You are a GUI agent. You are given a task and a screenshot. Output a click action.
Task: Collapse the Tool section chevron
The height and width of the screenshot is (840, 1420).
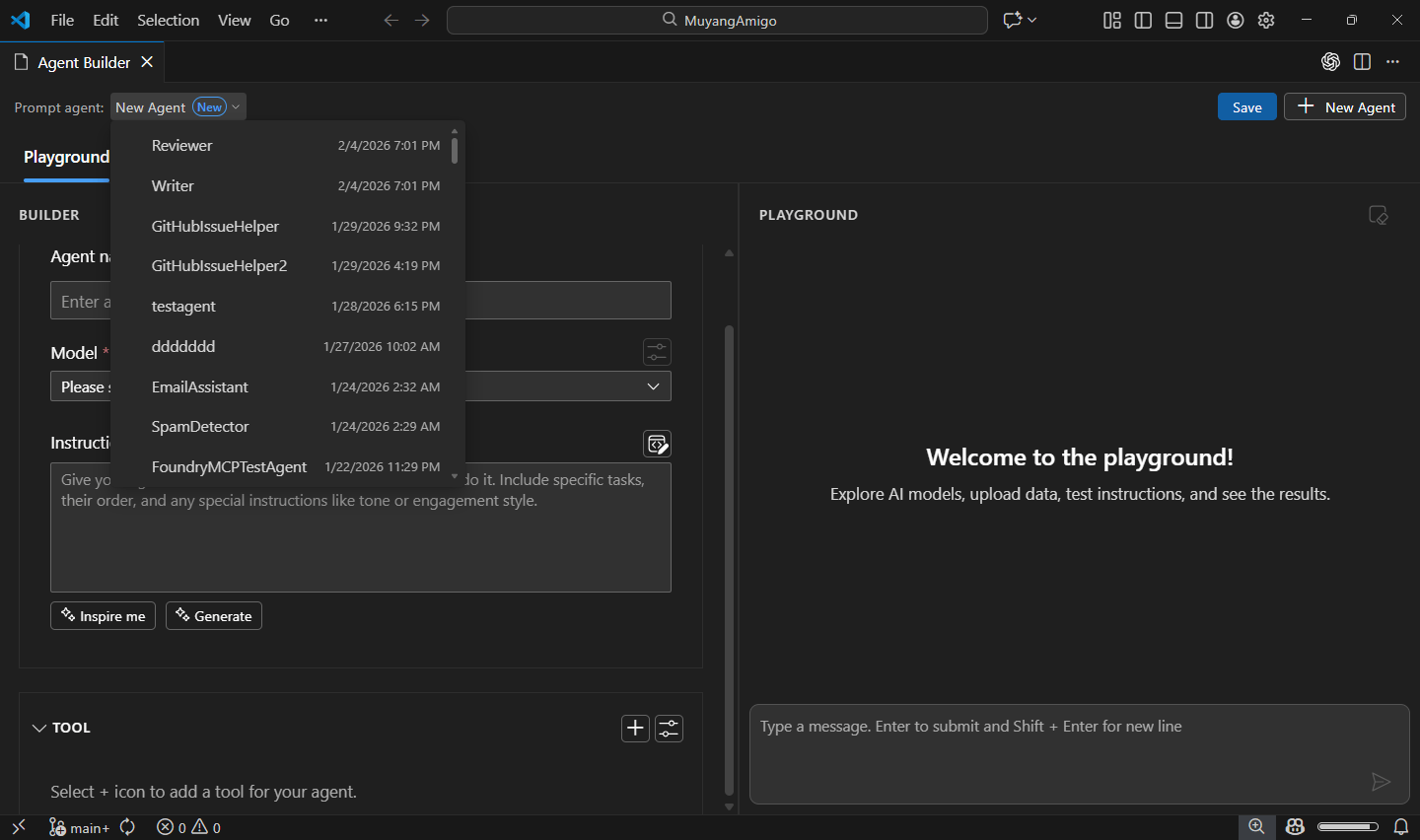click(x=39, y=728)
